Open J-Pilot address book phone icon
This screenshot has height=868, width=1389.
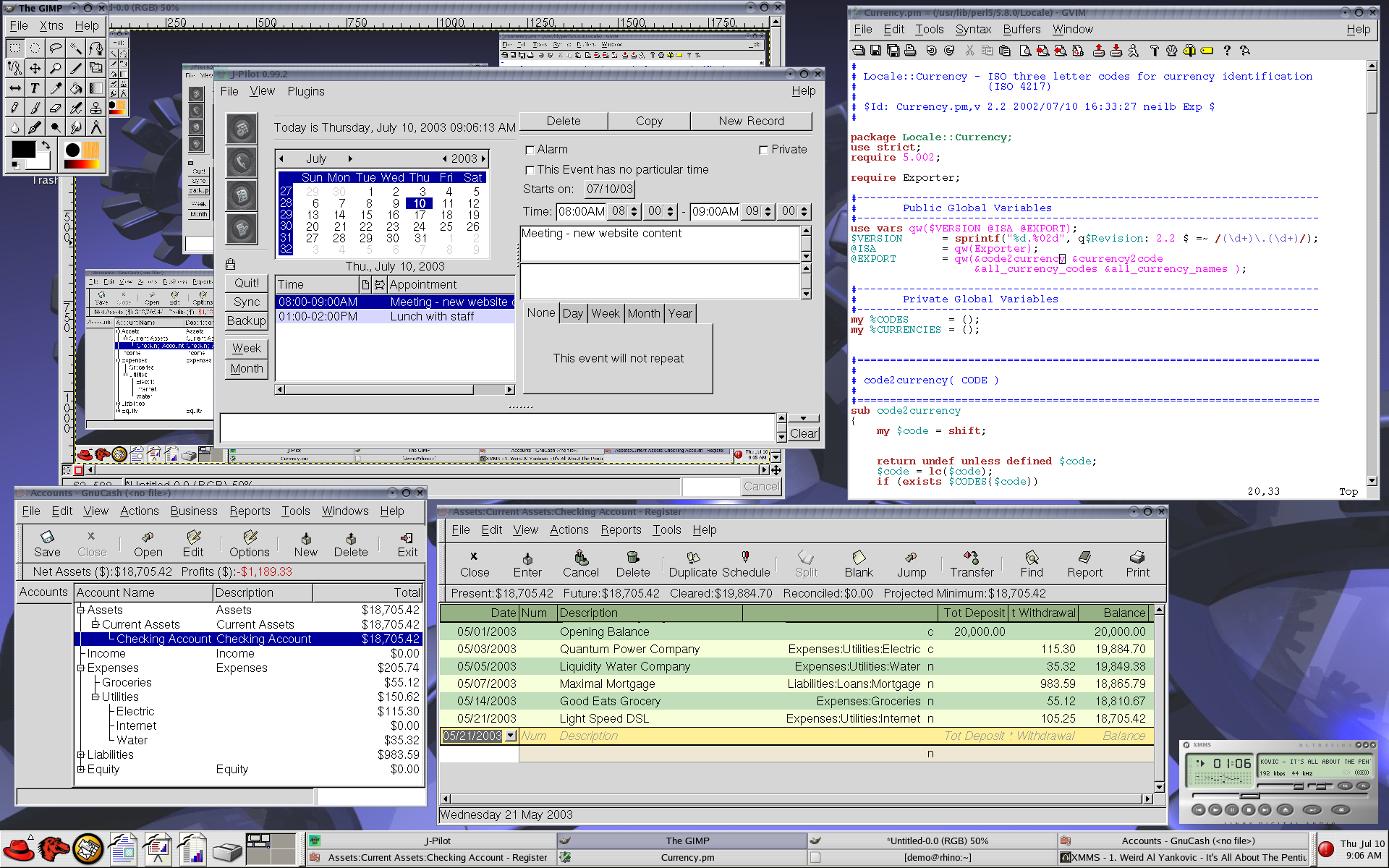(242, 161)
